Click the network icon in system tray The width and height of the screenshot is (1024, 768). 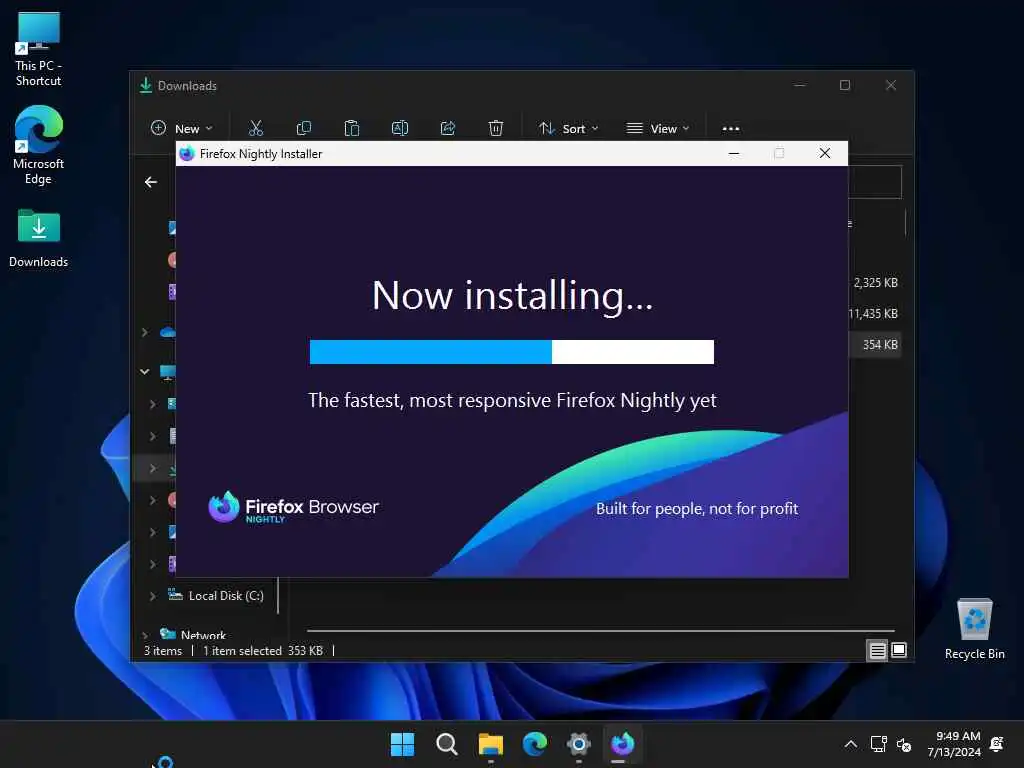click(878, 744)
